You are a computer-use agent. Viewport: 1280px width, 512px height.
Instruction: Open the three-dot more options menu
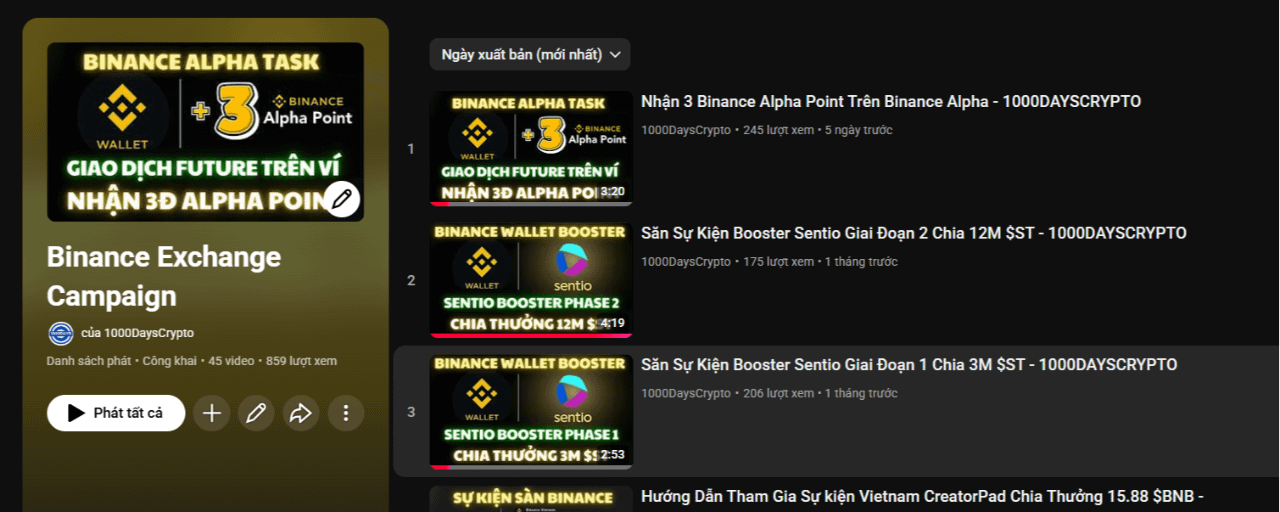346,413
